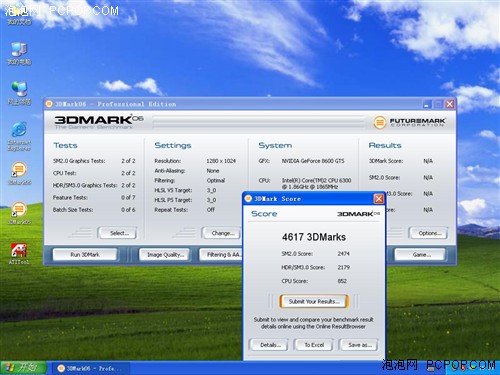
Task: Click the 4617 3DMarks score text
Action: click(314, 237)
